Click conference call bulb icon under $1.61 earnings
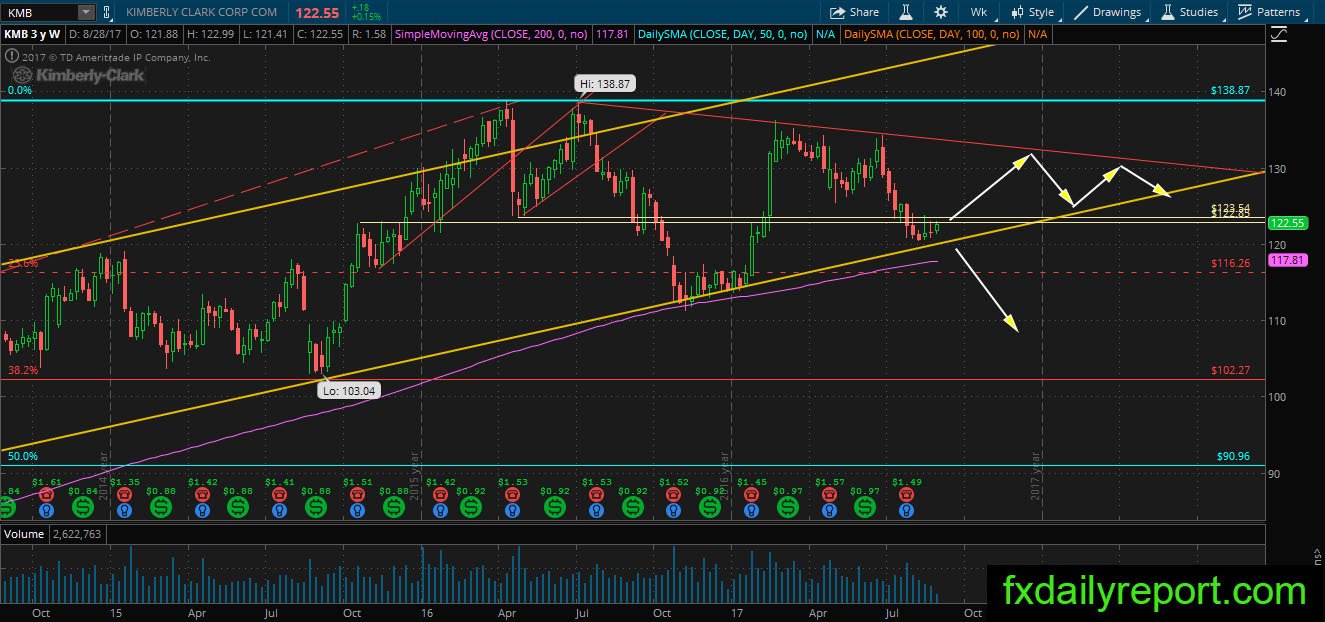The width and height of the screenshot is (1325, 622). tap(46, 508)
